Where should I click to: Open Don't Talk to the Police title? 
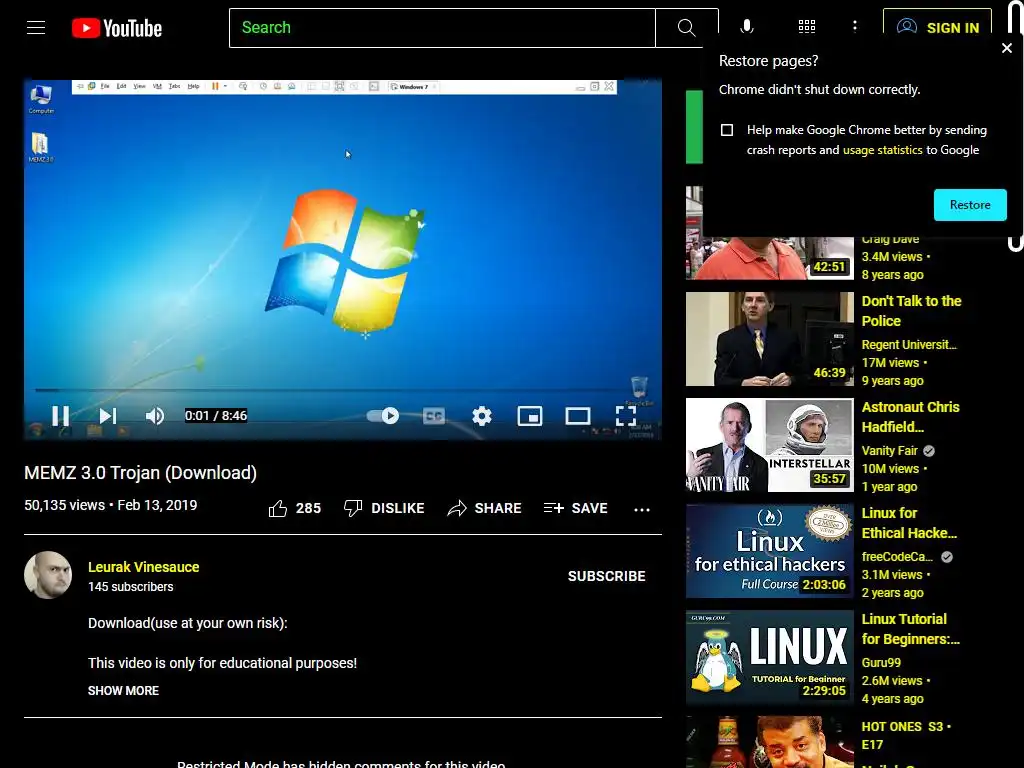tap(911, 311)
